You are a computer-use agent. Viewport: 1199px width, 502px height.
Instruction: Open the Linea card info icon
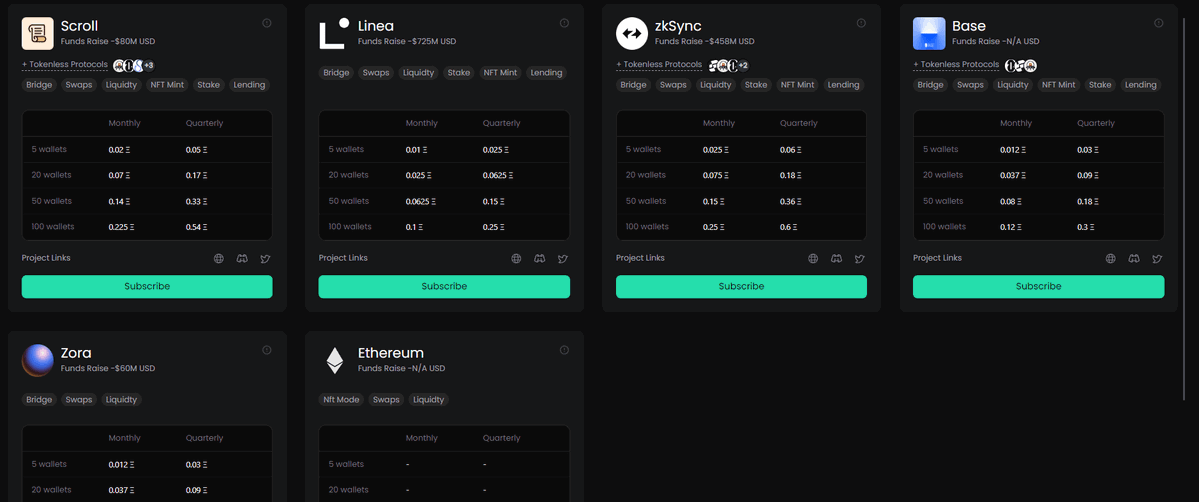click(x=564, y=23)
